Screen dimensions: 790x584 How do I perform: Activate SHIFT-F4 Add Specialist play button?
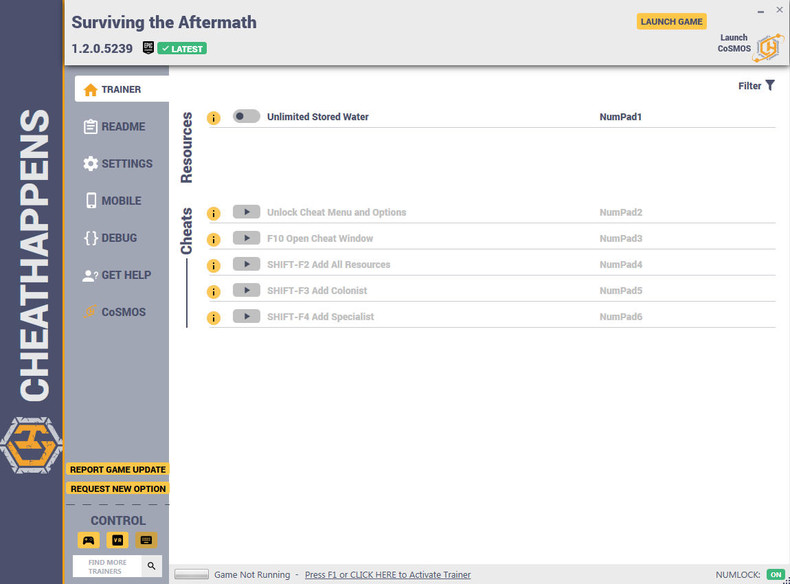246,317
